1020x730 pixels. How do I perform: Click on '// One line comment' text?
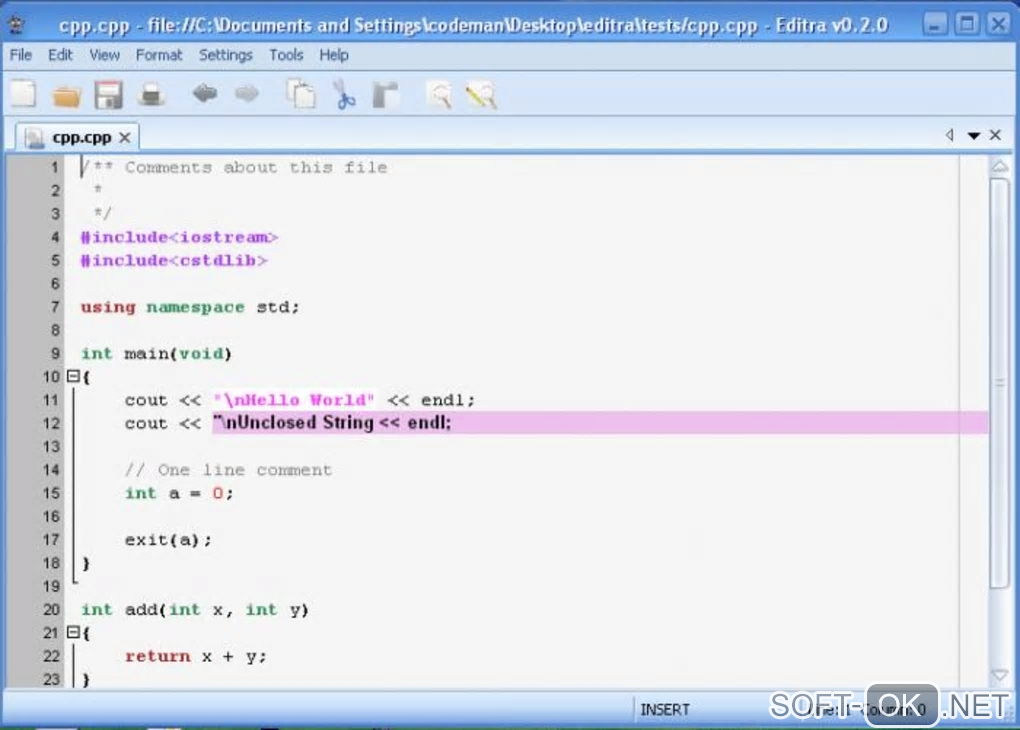click(228, 470)
